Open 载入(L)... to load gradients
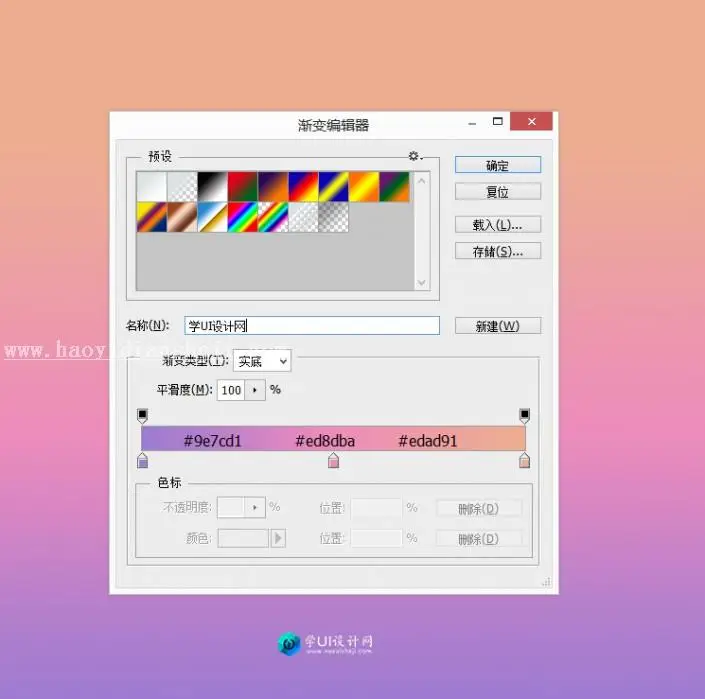Viewport: 705px width, 699px height. pyautogui.click(x=498, y=224)
